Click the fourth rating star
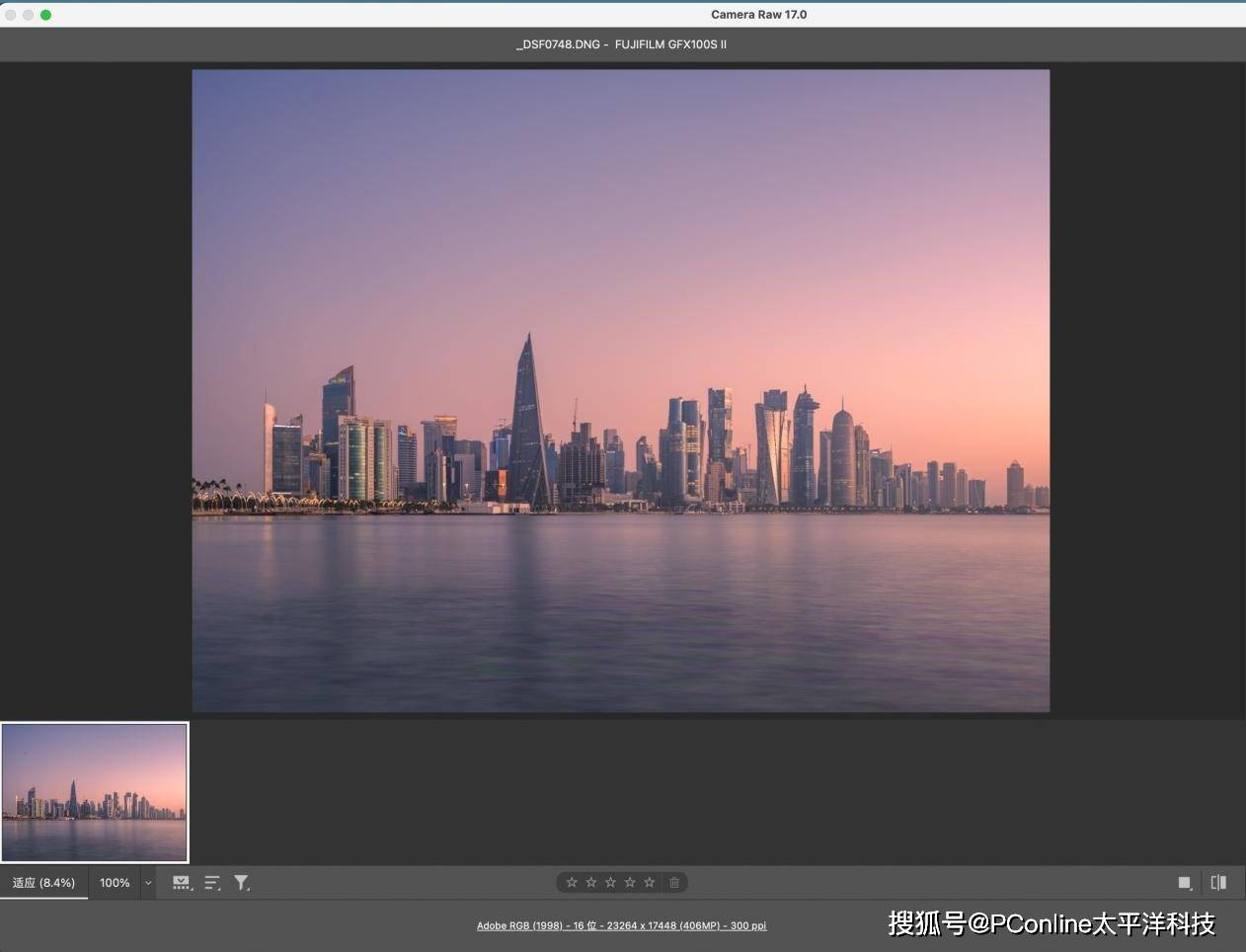Screen dimensions: 1246x952 click(x=630, y=883)
